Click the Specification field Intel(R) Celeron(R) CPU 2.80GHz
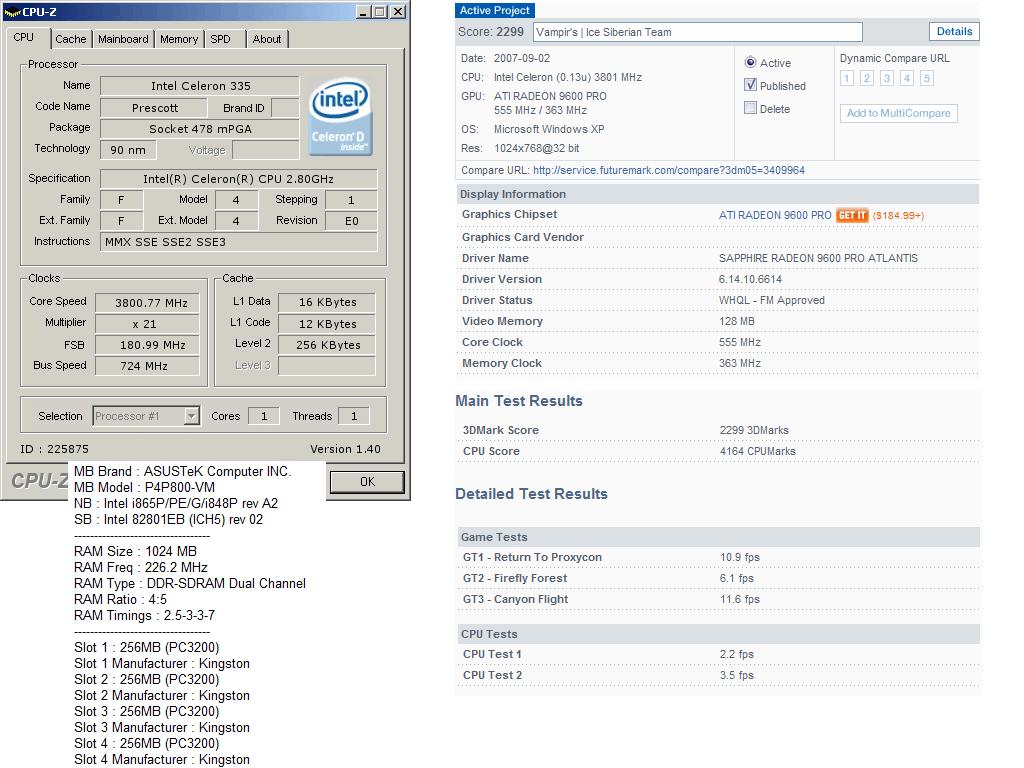 [238, 179]
